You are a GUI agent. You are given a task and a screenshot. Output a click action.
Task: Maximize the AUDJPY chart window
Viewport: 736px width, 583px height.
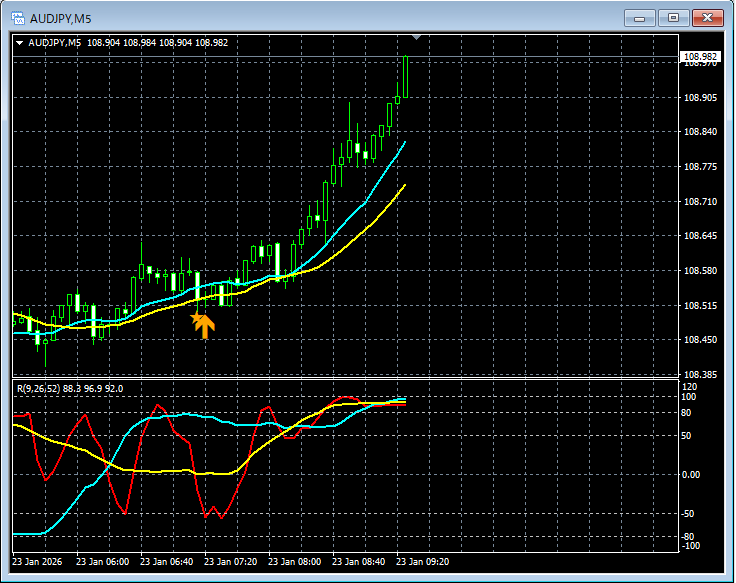[673, 18]
